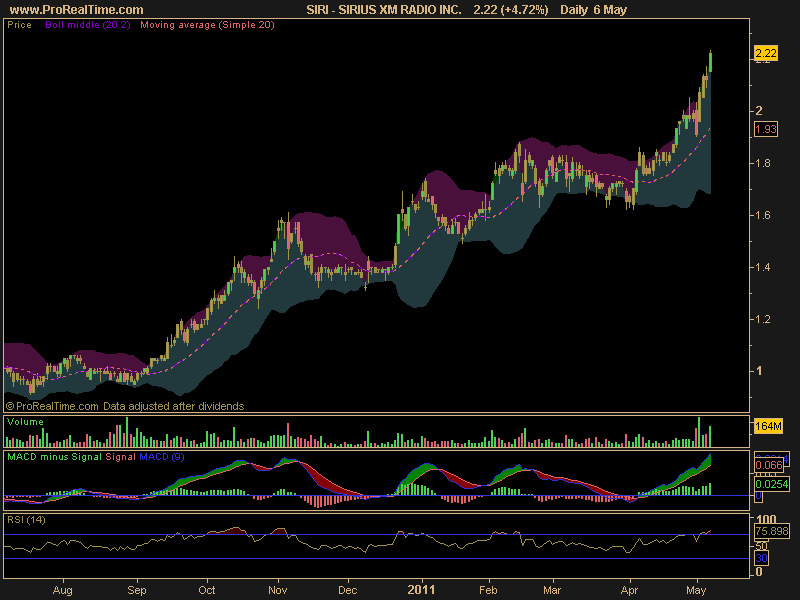Click the red Signal legend label
This screenshot has width=800, height=600.
pyautogui.click(x=120, y=457)
